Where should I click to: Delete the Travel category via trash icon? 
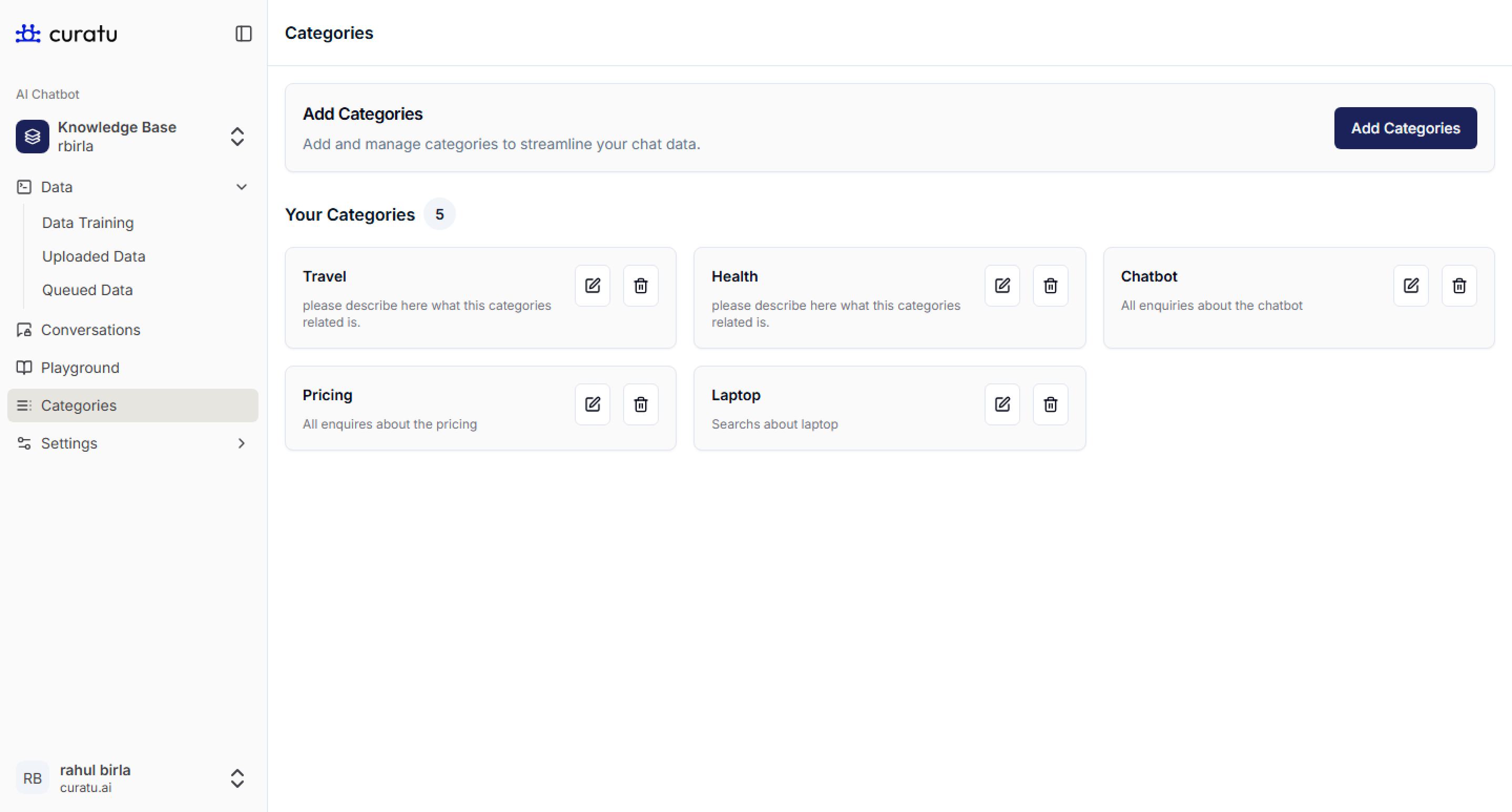coord(640,286)
